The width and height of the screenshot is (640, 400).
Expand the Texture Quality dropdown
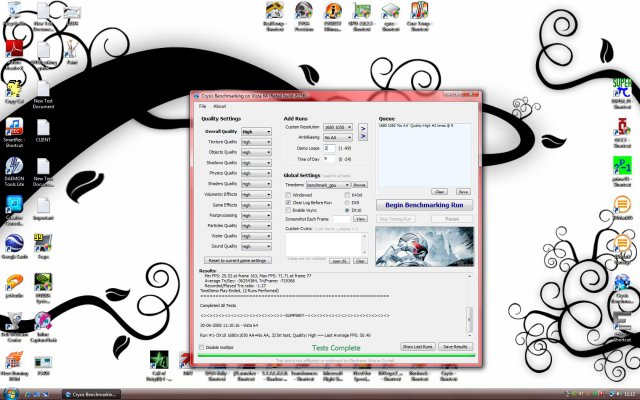[256, 142]
